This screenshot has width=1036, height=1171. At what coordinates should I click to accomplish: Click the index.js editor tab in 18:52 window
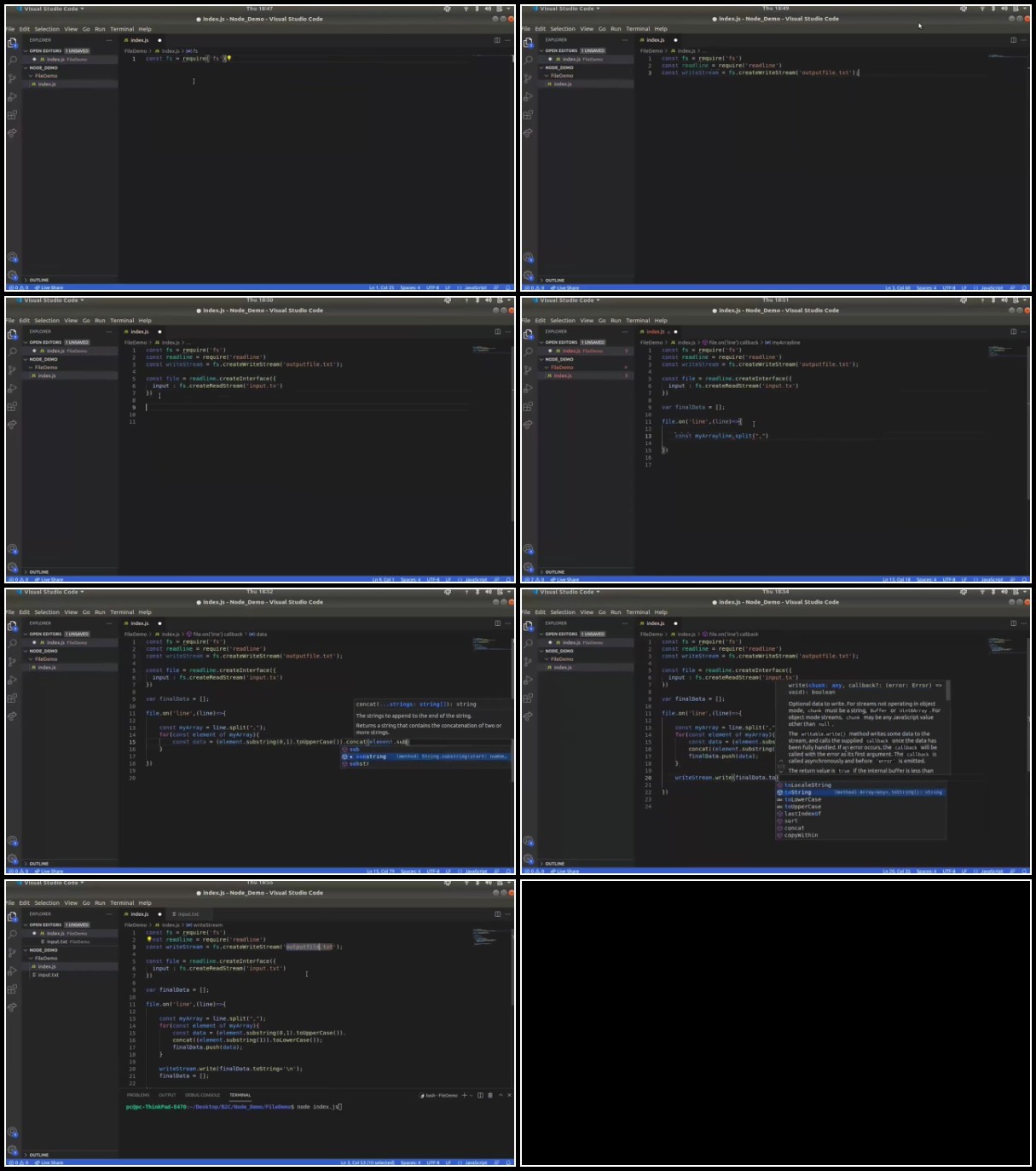[140, 623]
